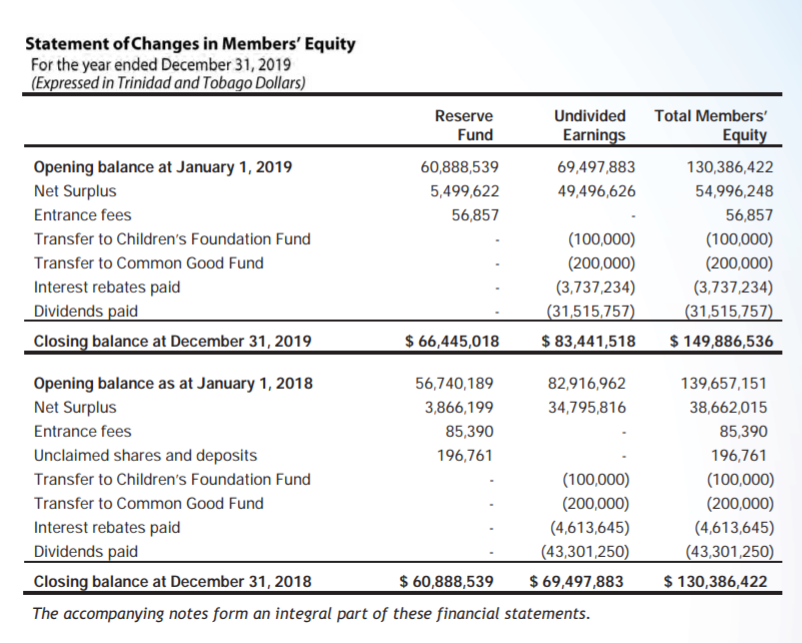The height and width of the screenshot is (643, 802).
Task: Select the Reserve Fund closing value $66,445,018
Action: click(452, 341)
